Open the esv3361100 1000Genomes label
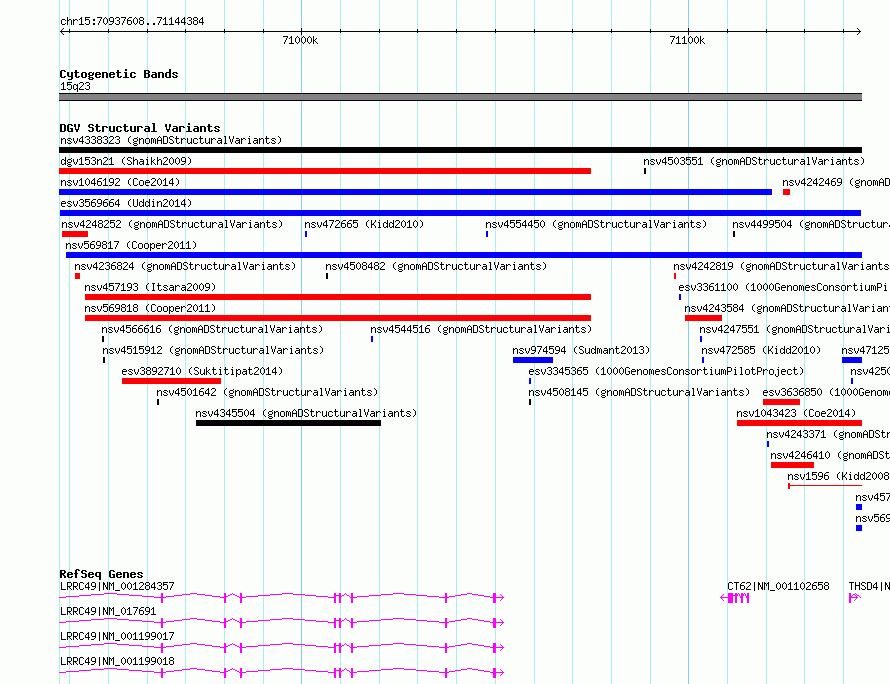The height and width of the screenshot is (684, 890). 783,287
